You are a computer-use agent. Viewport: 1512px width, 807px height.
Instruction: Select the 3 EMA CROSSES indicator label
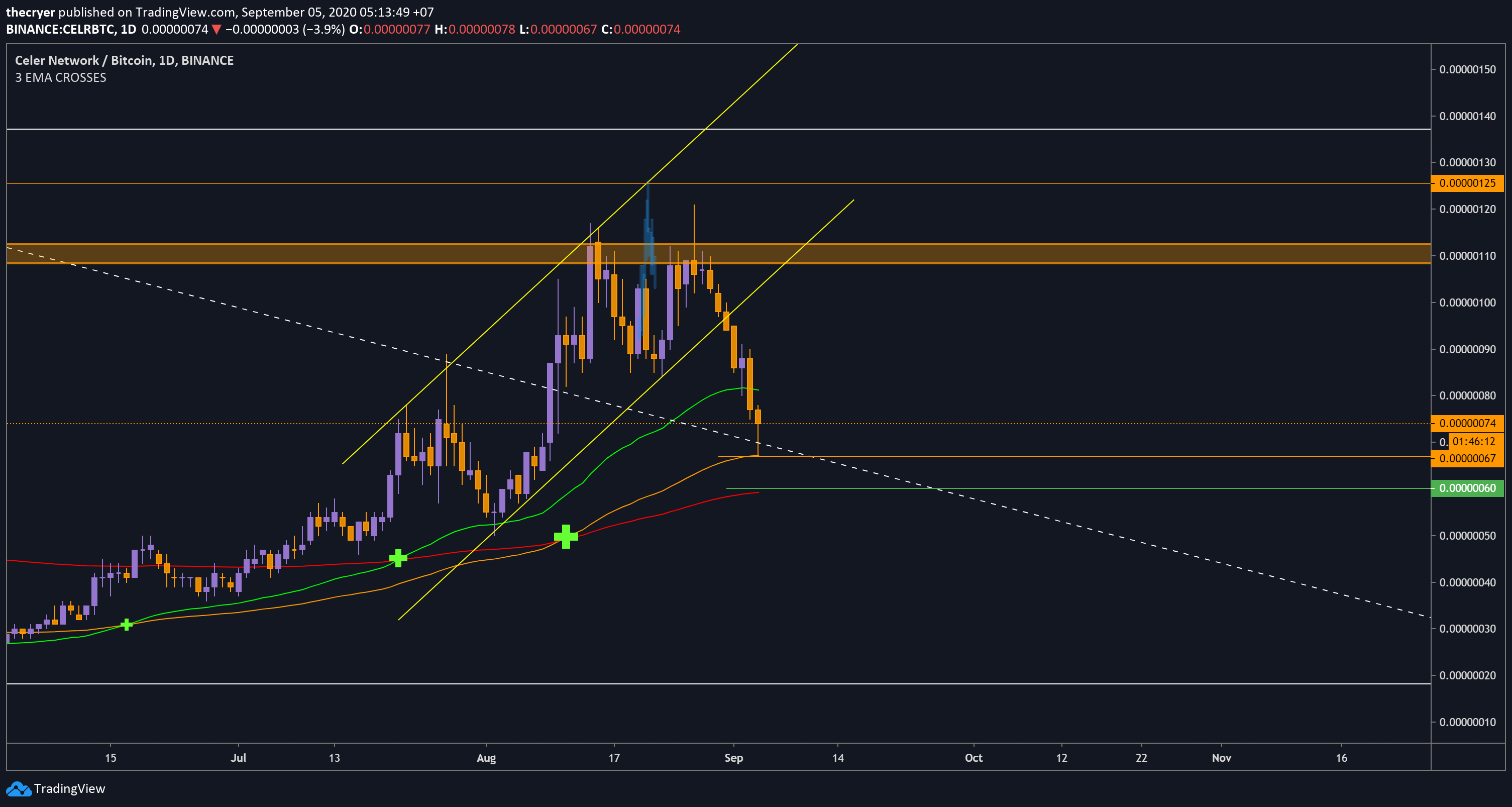[x=60, y=77]
